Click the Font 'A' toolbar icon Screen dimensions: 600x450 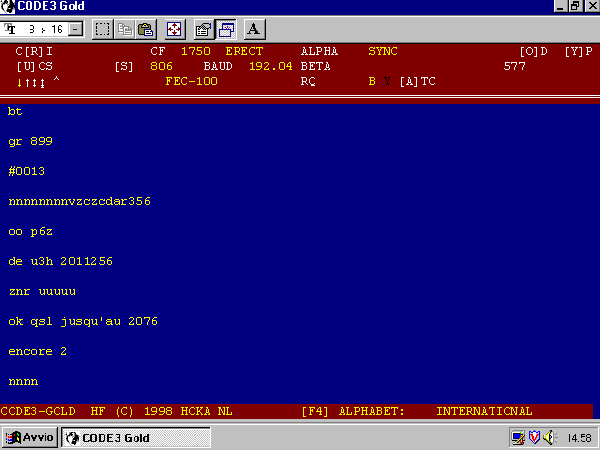click(x=254, y=29)
